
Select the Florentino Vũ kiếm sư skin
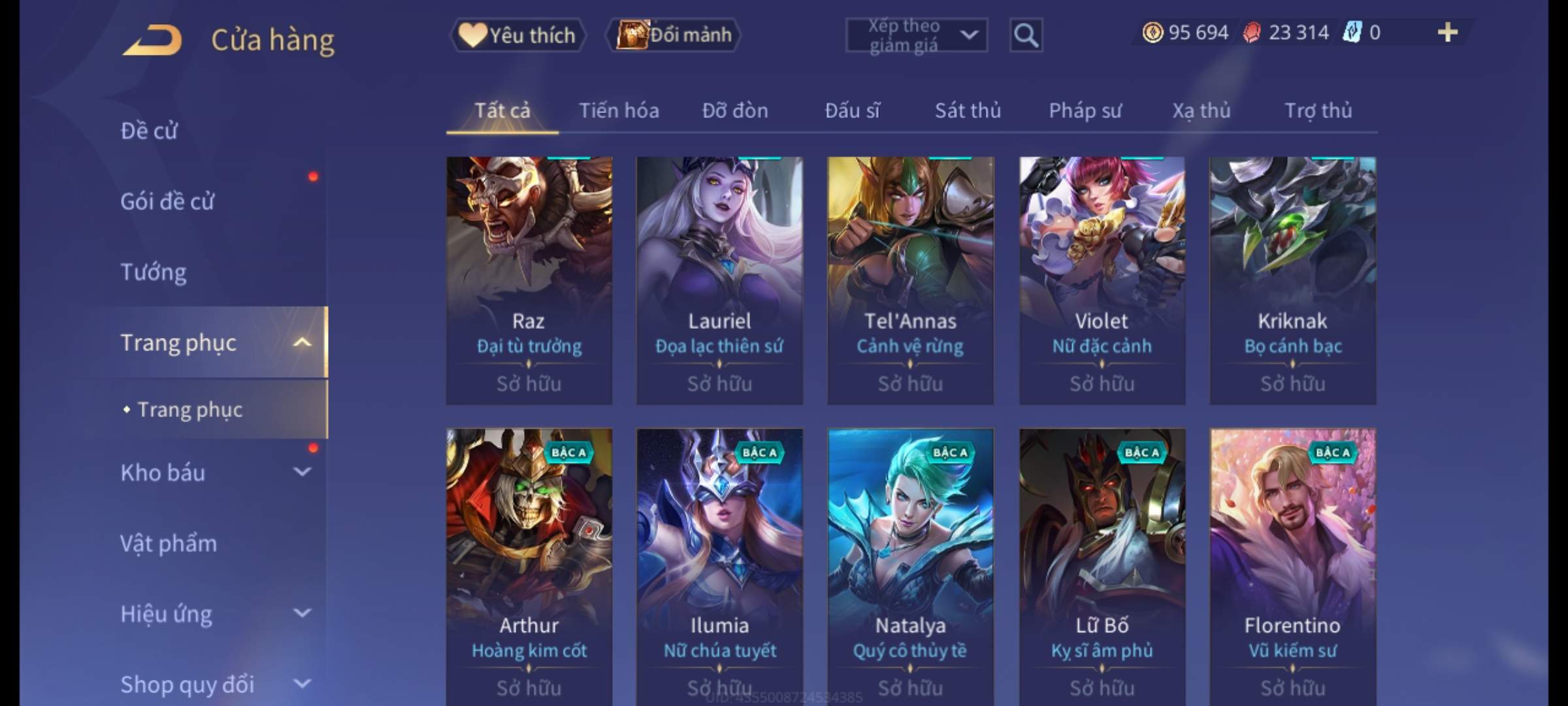click(x=1293, y=567)
